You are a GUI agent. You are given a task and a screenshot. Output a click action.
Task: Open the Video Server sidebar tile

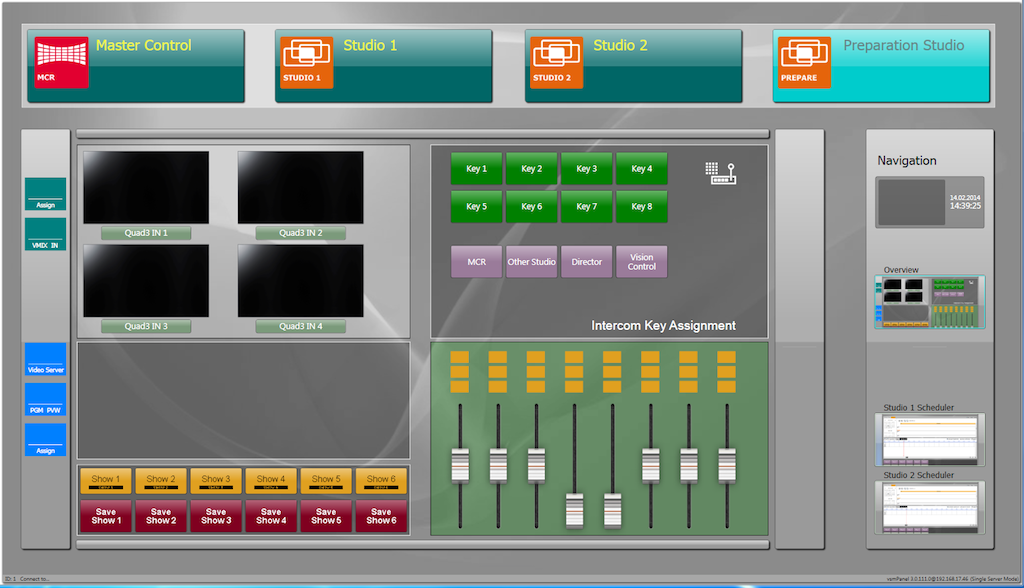pyautogui.click(x=46, y=359)
